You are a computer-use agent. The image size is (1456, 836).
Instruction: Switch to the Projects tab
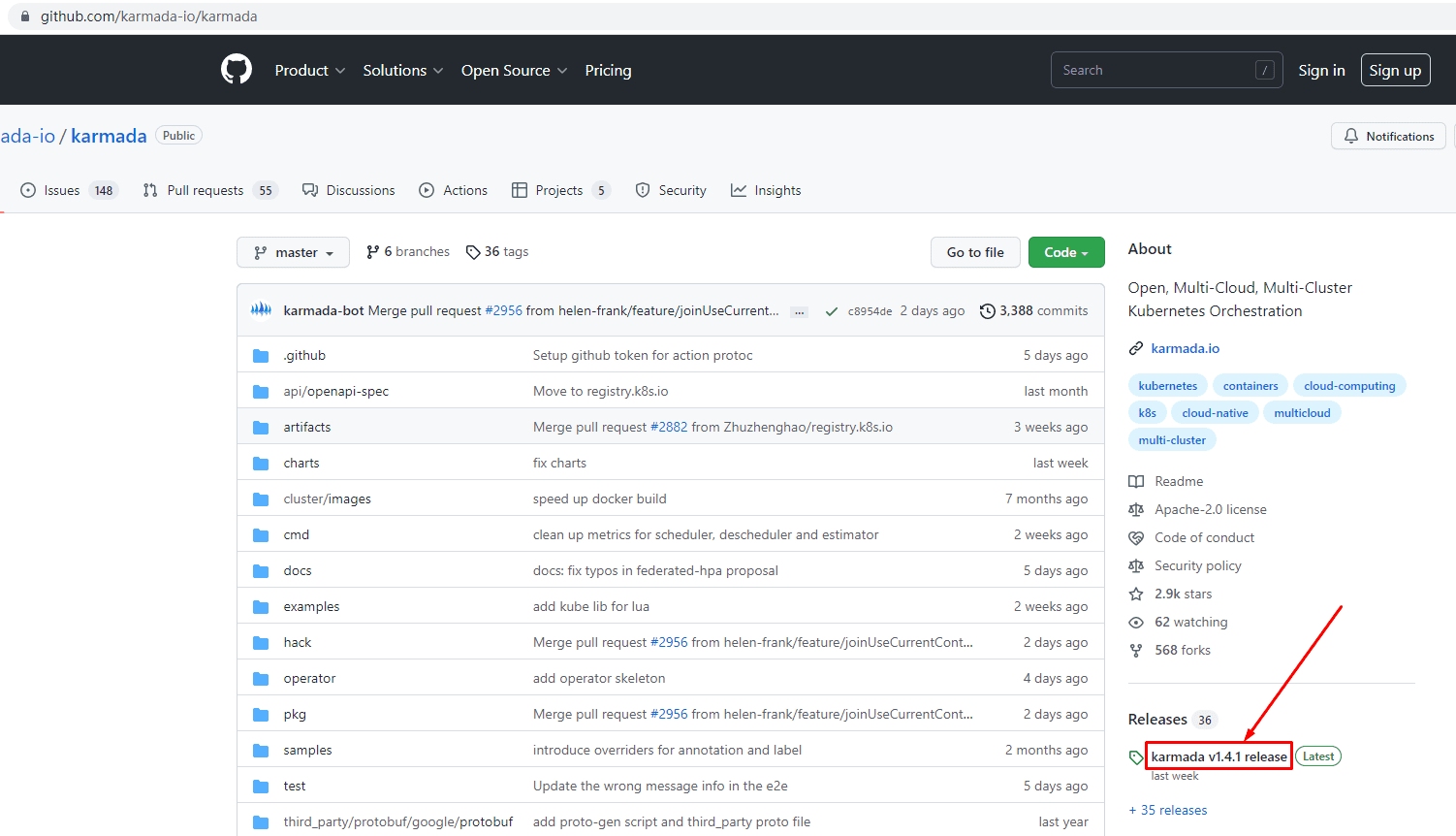click(x=561, y=191)
